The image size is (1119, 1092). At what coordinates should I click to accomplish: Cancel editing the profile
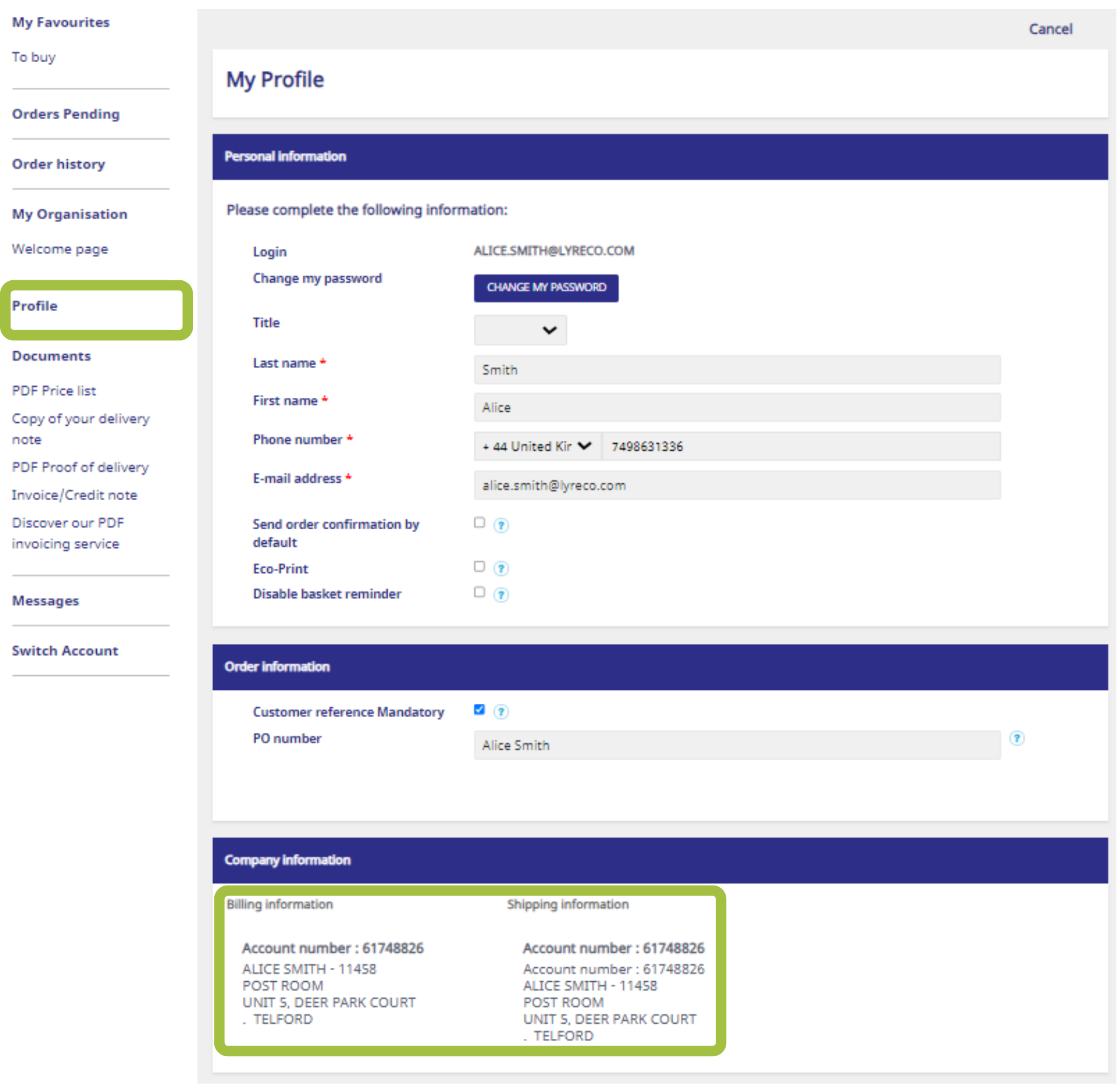(x=1050, y=29)
